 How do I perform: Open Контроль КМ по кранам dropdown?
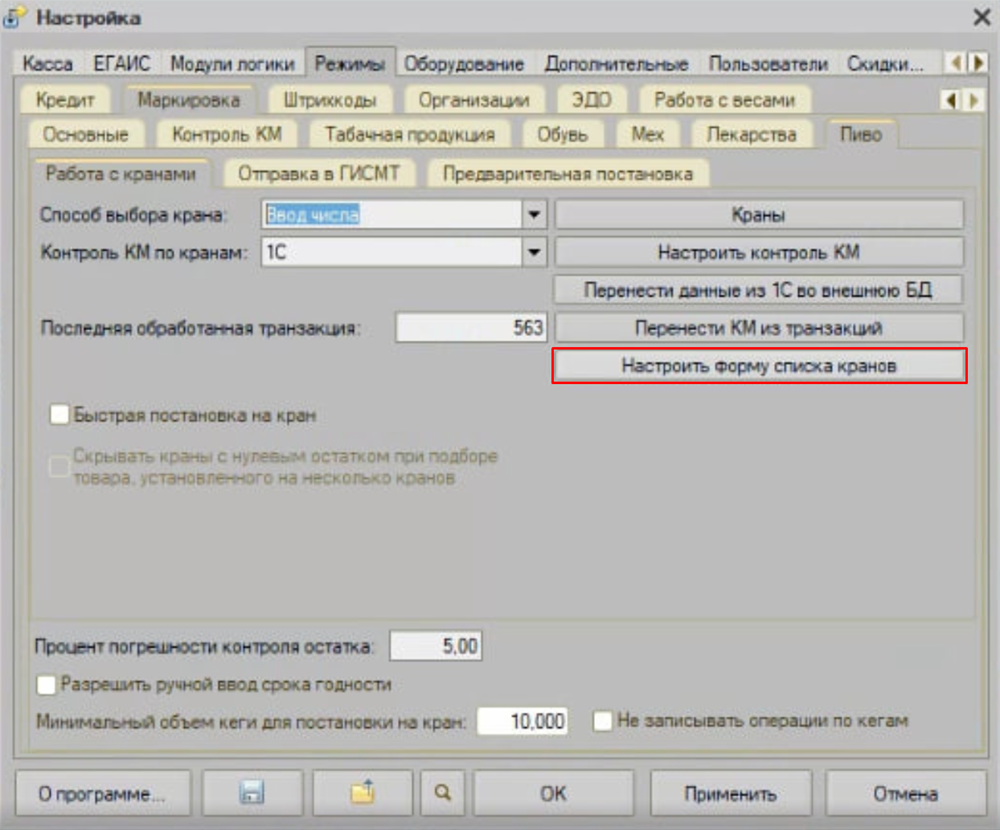[535, 253]
